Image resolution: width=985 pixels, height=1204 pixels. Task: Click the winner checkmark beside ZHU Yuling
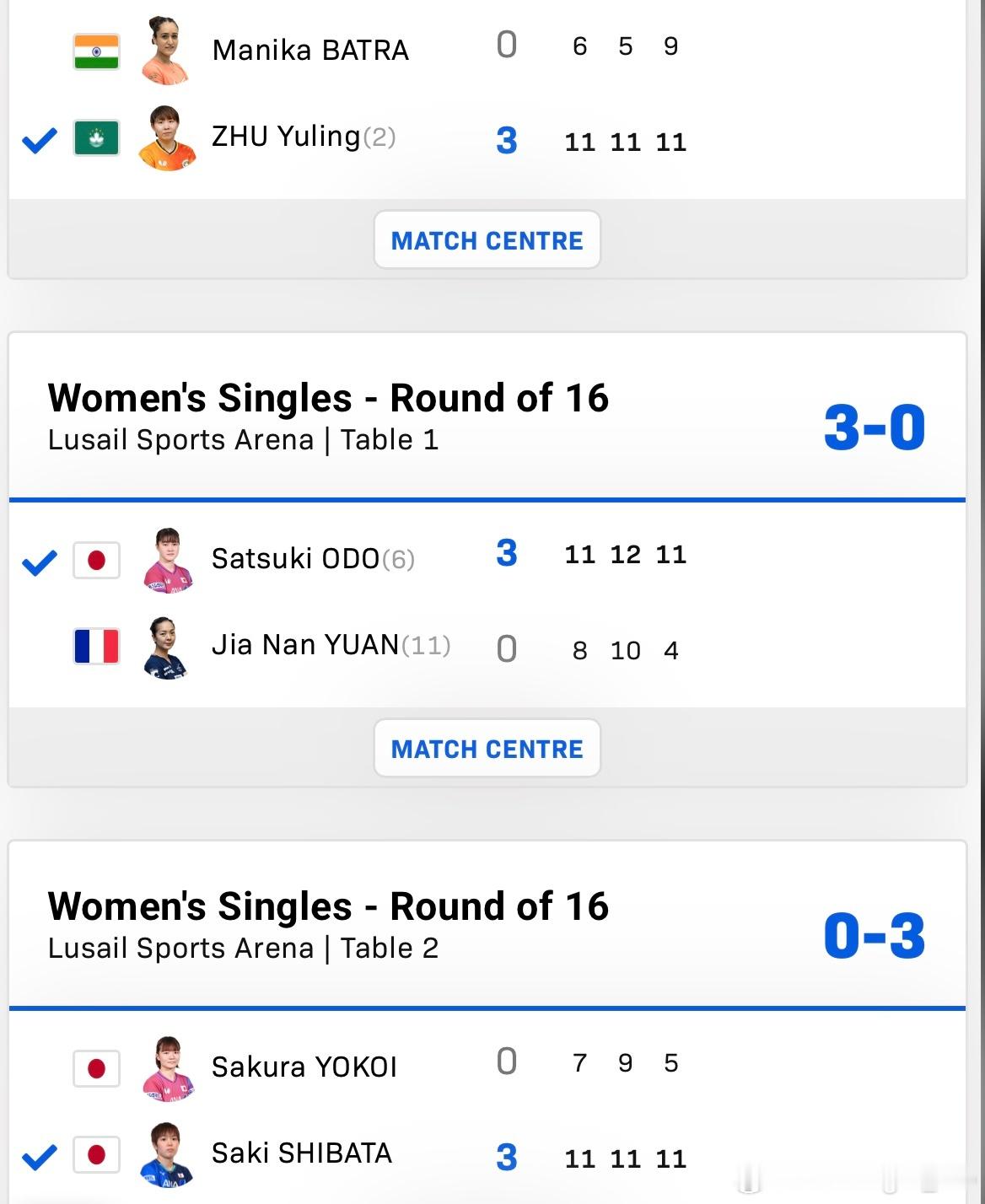[40, 140]
